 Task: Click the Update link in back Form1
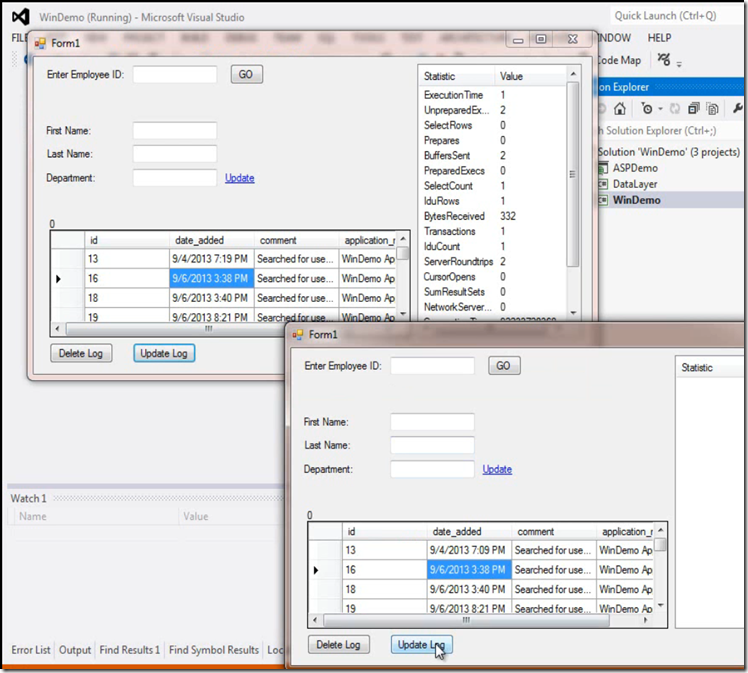[239, 178]
